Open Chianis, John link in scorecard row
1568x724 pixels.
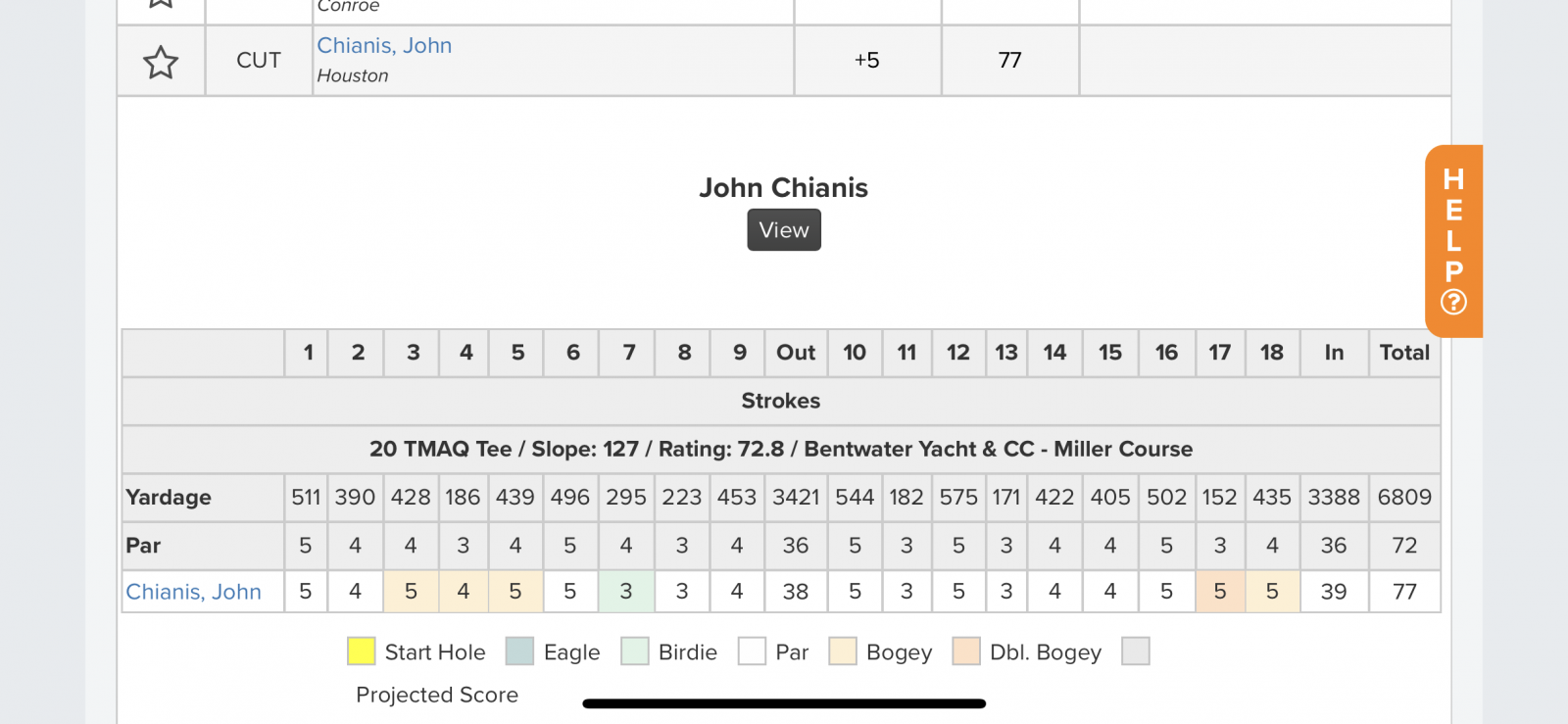click(194, 592)
